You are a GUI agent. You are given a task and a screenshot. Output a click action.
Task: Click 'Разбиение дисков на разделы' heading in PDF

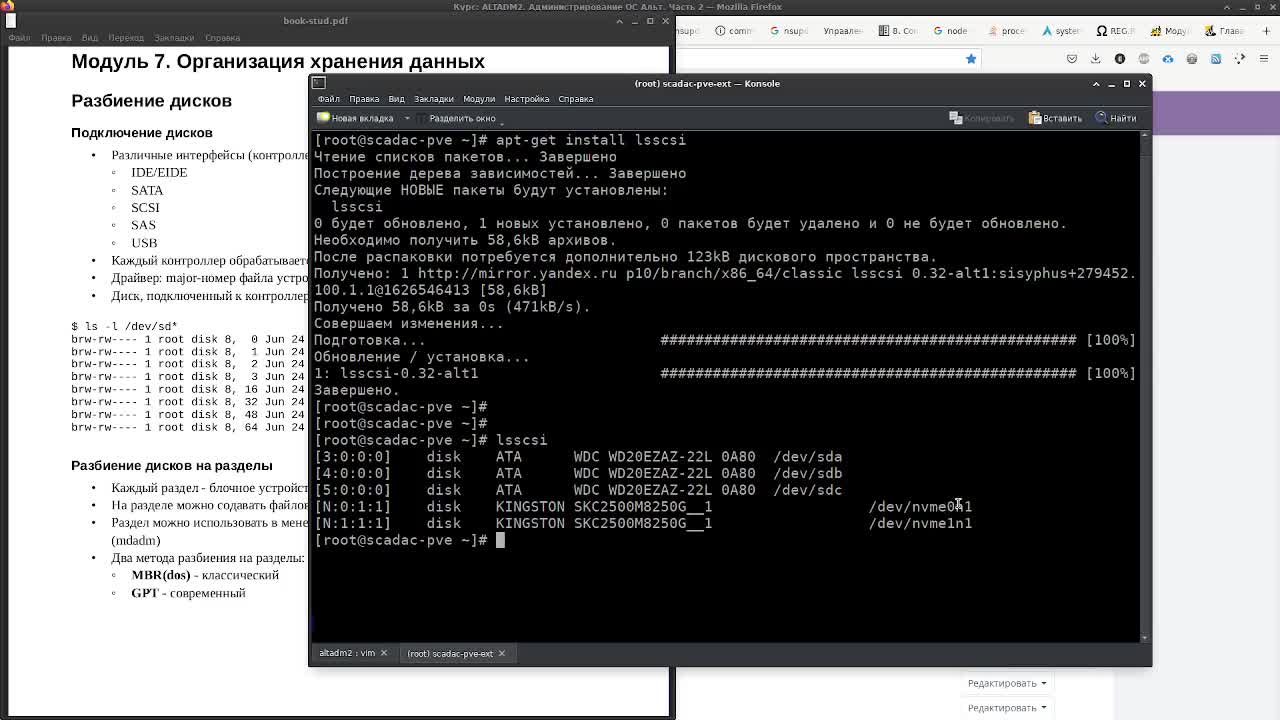pyautogui.click(x=172, y=466)
